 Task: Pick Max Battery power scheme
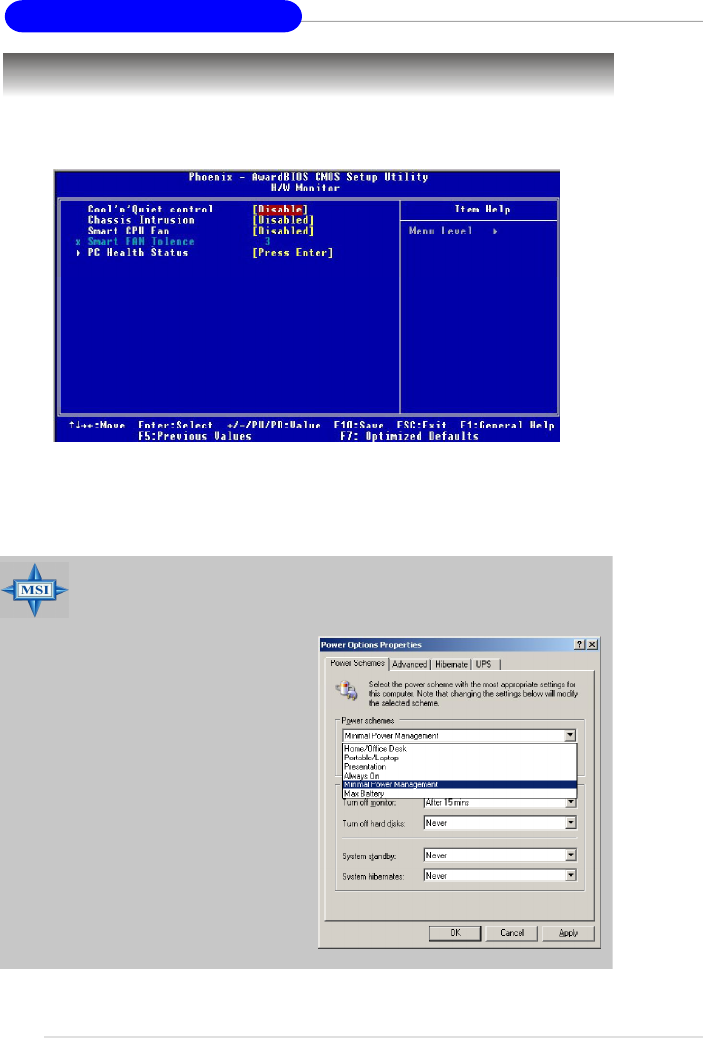click(459, 793)
